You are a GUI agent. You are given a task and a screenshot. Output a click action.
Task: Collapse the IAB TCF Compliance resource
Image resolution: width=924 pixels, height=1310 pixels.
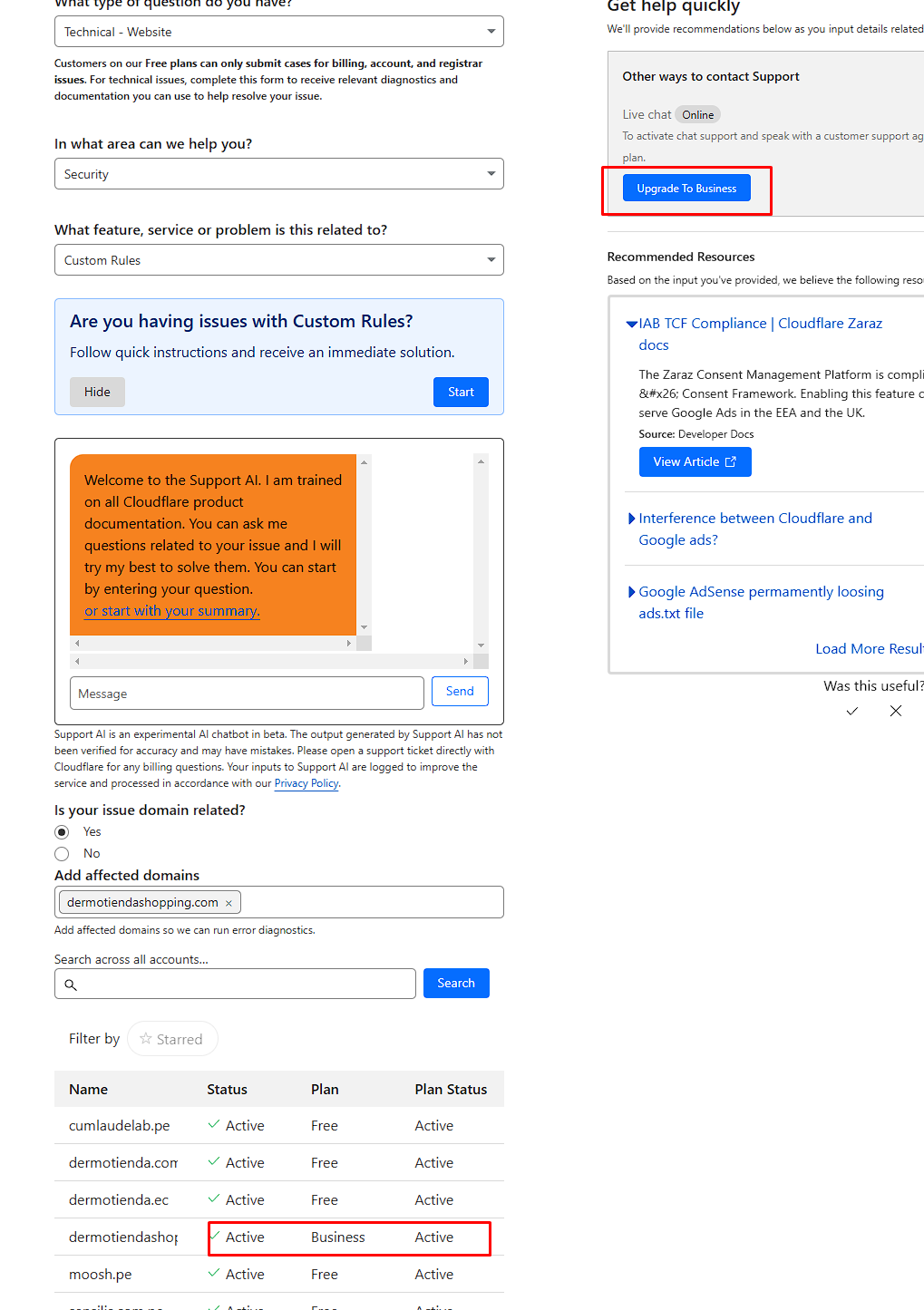(x=632, y=324)
